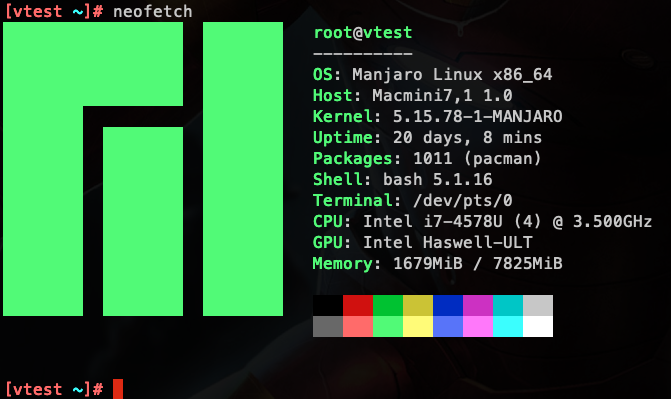Click the CPU Intel i7-4578U line
Image resolution: width=671 pixels, height=399 pixels.
482,222
